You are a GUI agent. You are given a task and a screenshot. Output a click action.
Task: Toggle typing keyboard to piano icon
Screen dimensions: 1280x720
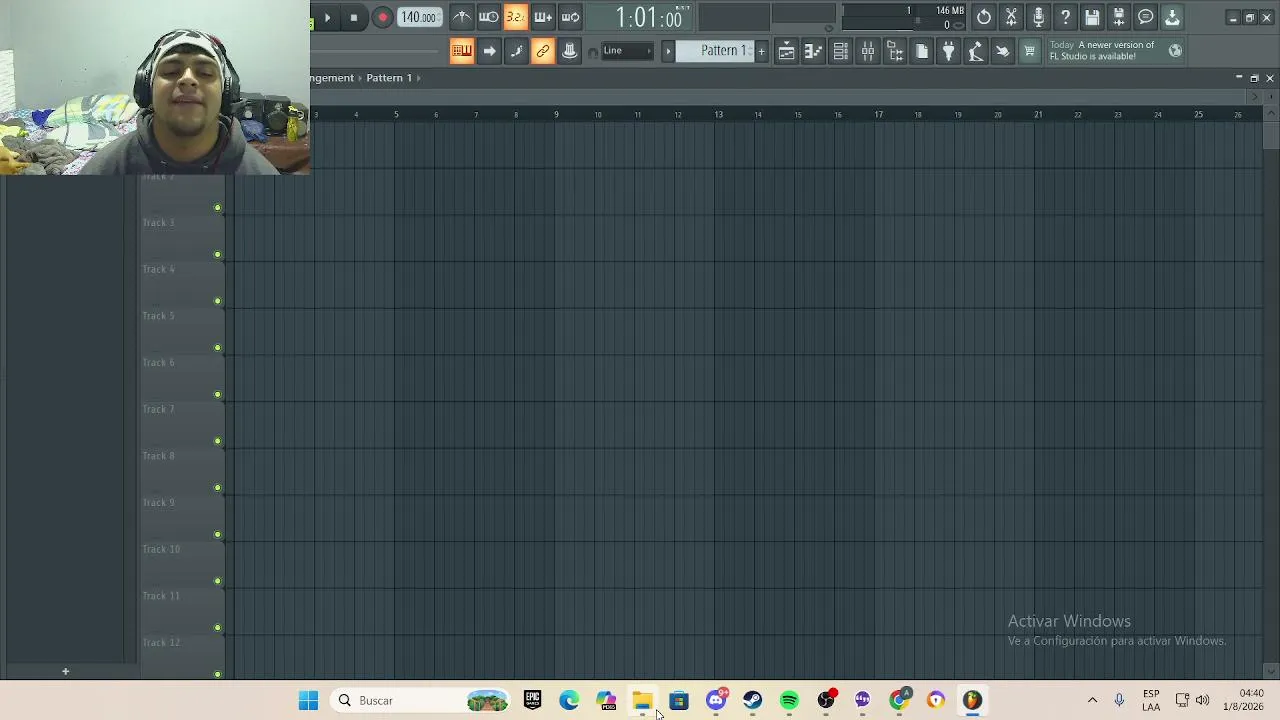[x=461, y=51]
